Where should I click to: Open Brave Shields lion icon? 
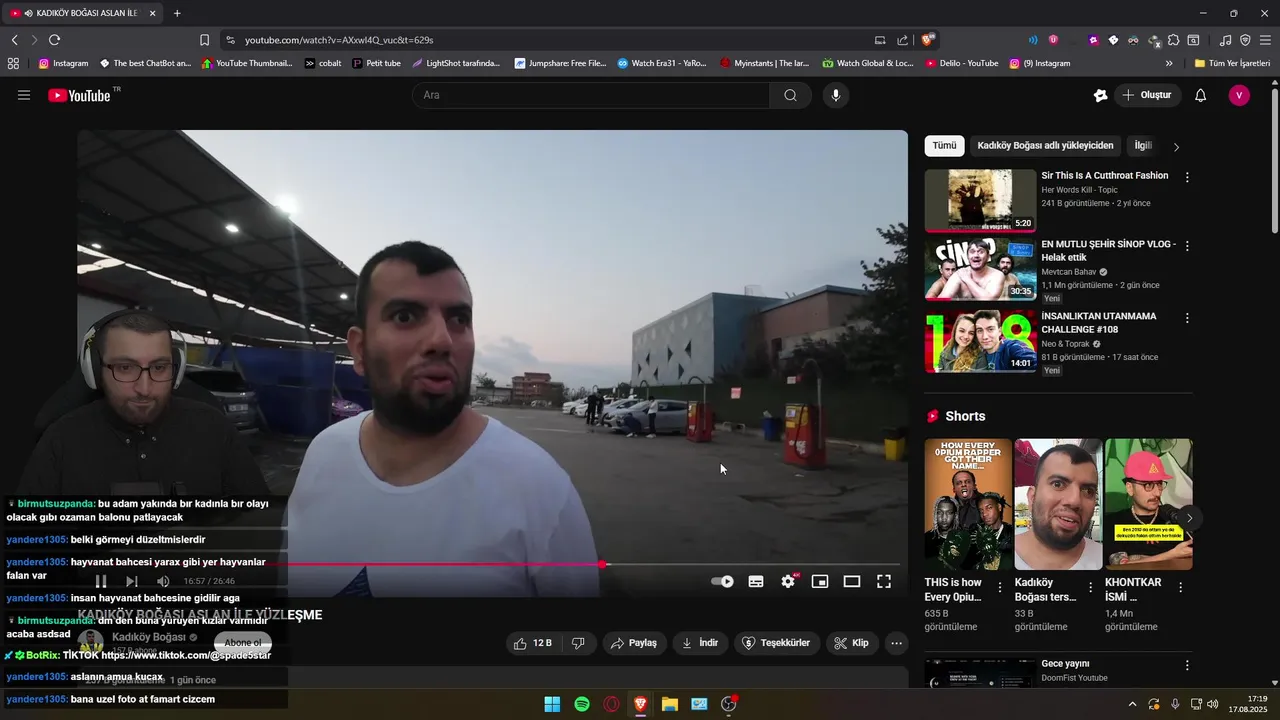tap(927, 40)
